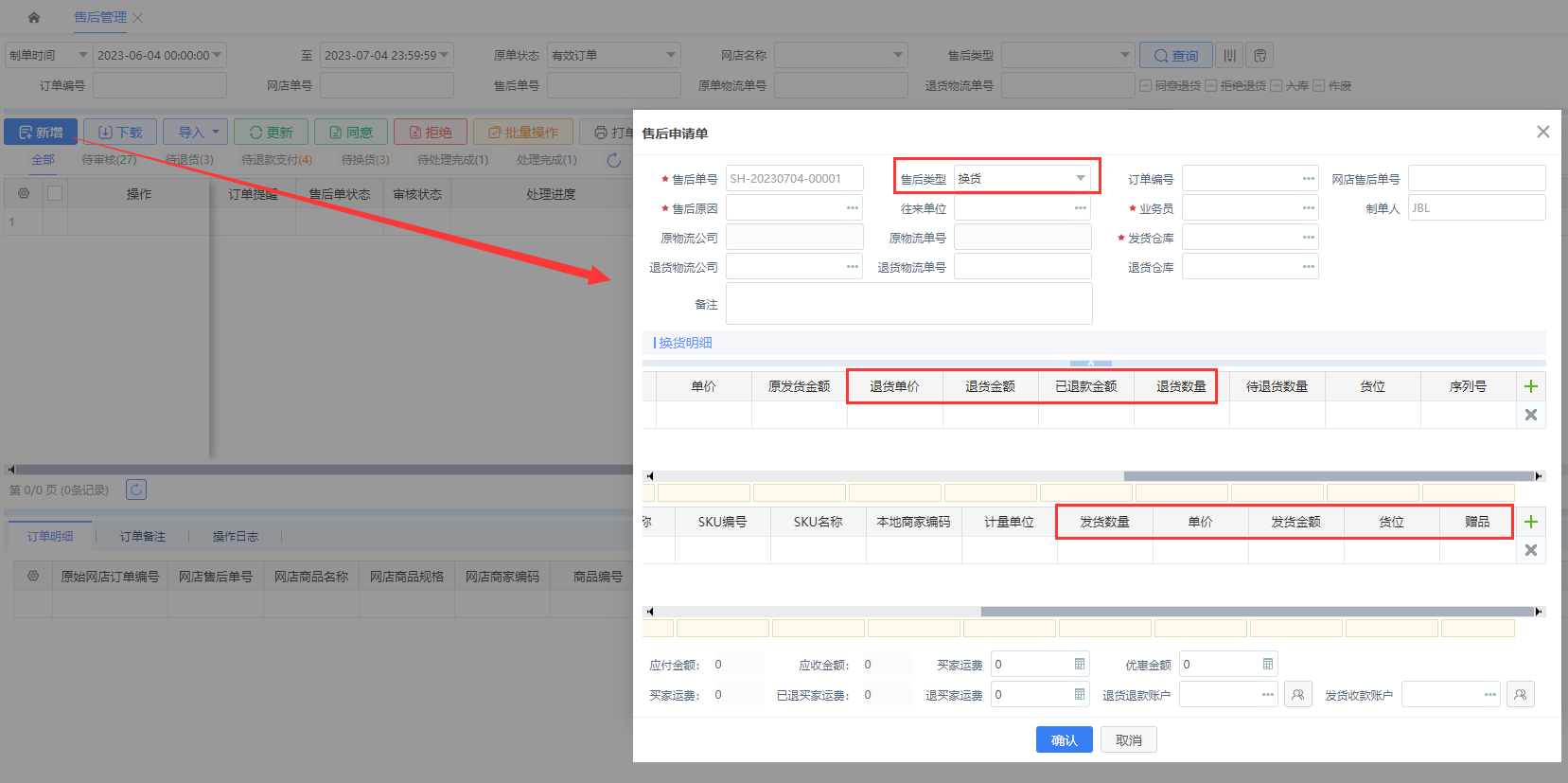The width and height of the screenshot is (1568, 783).
Task: Click 取消 to cancel the dialog
Action: point(1129,739)
